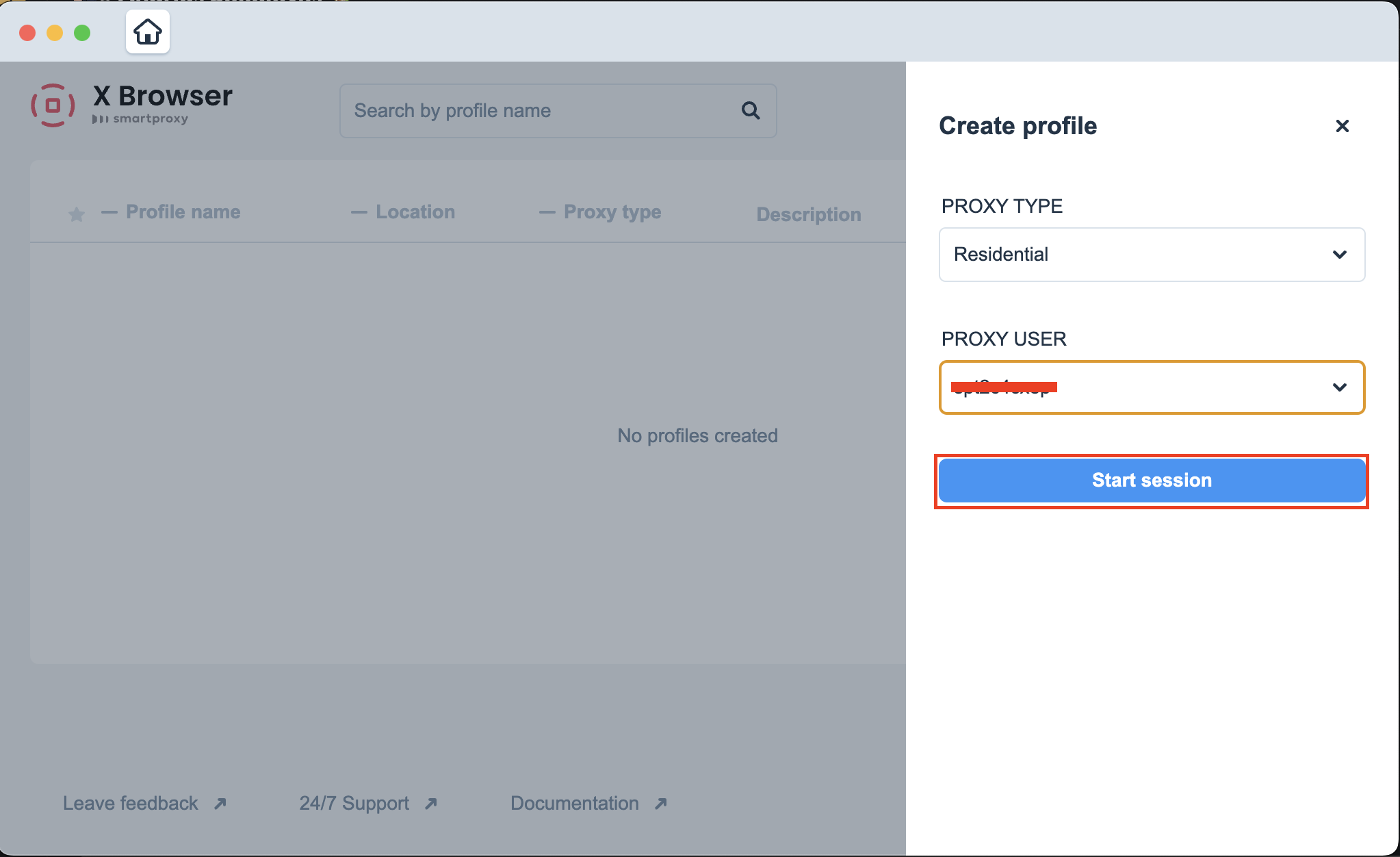Screen dimensions: 1400x857
Task: Close the Create profile panel
Action: 1342,126
